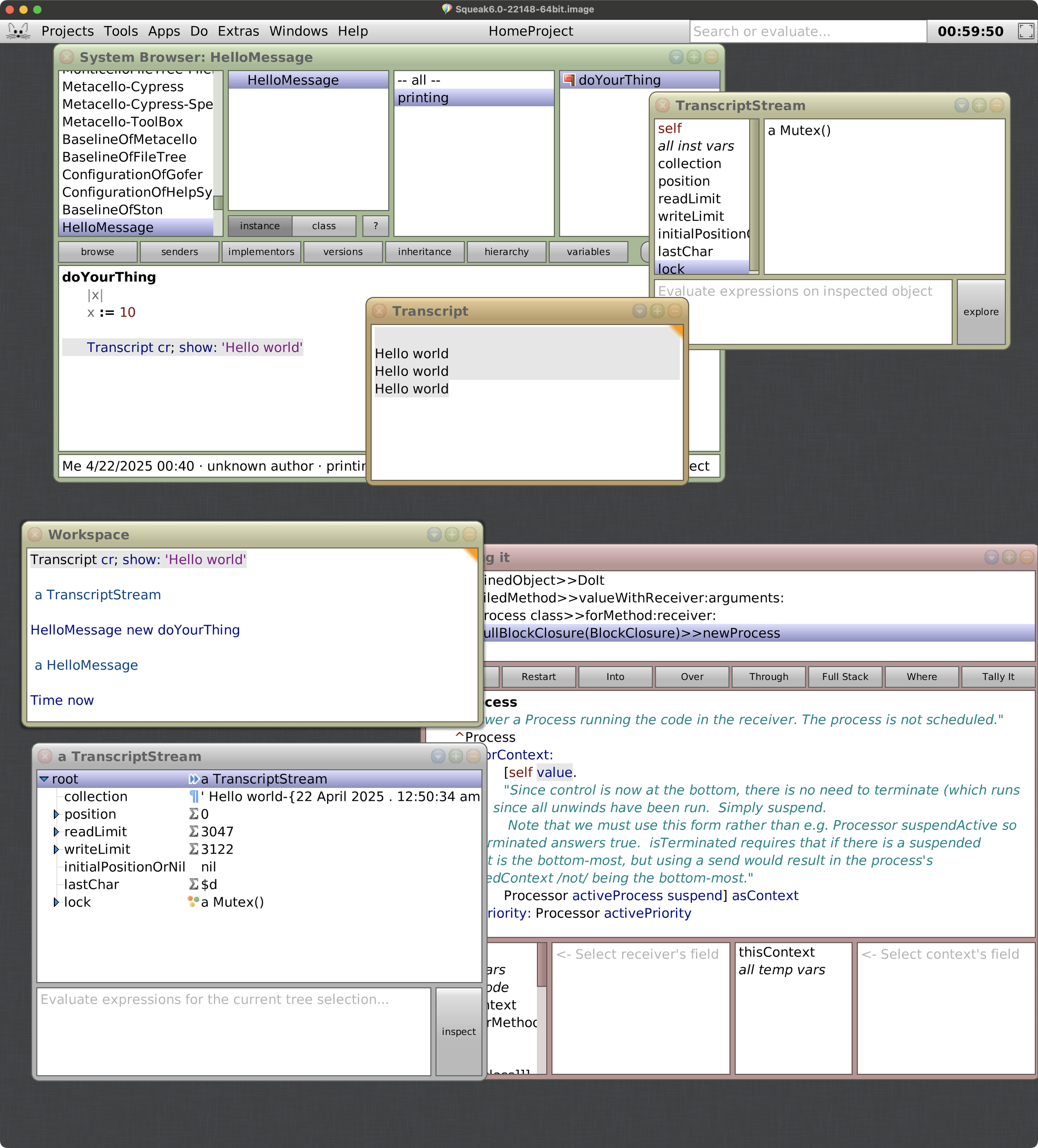This screenshot has height=1148, width=1038.
Task: Click the inspect button in explorer
Action: pyautogui.click(x=459, y=1031)
